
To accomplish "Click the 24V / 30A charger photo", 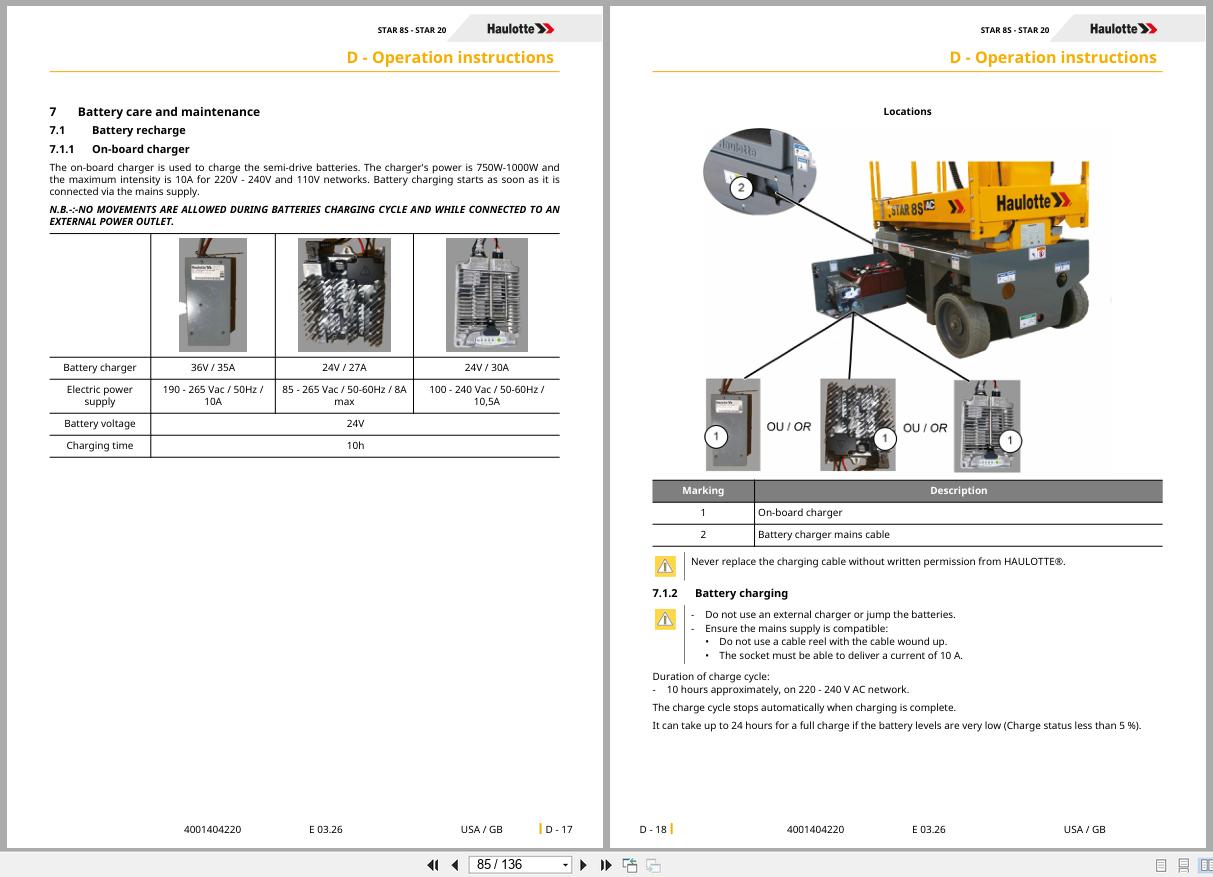I will (486, 295).
